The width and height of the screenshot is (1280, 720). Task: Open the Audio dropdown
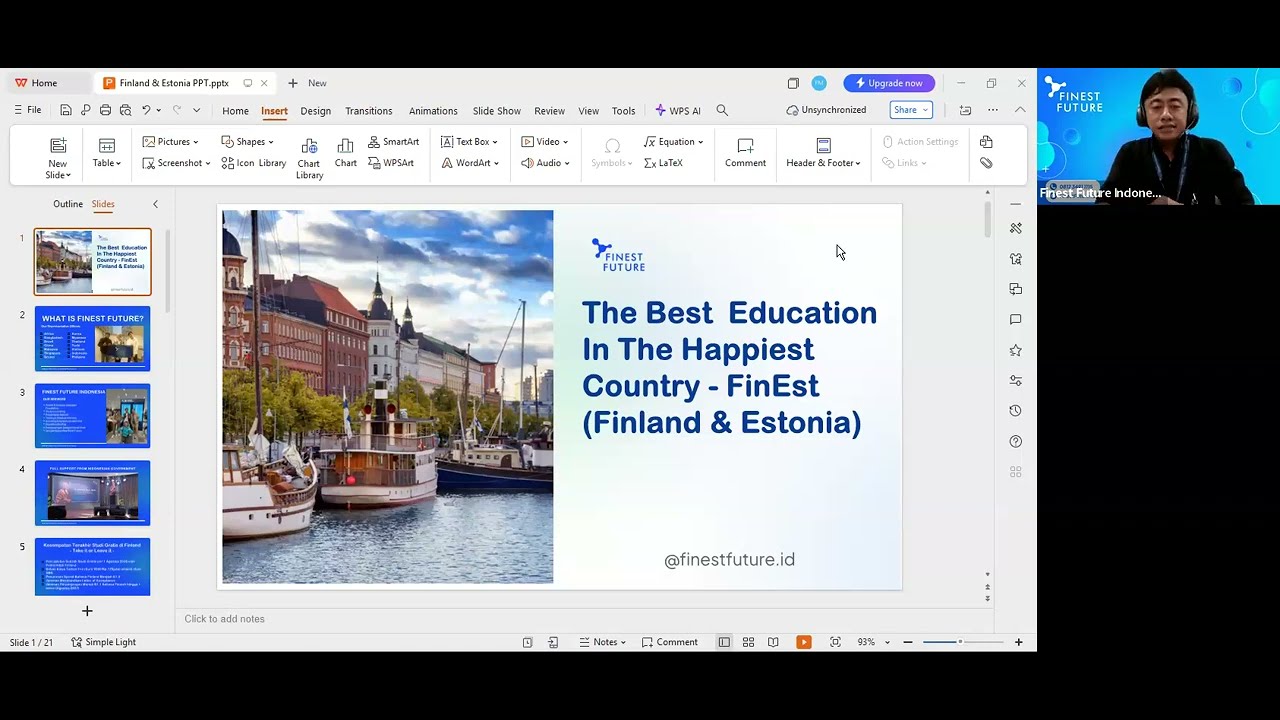point(545,163)
